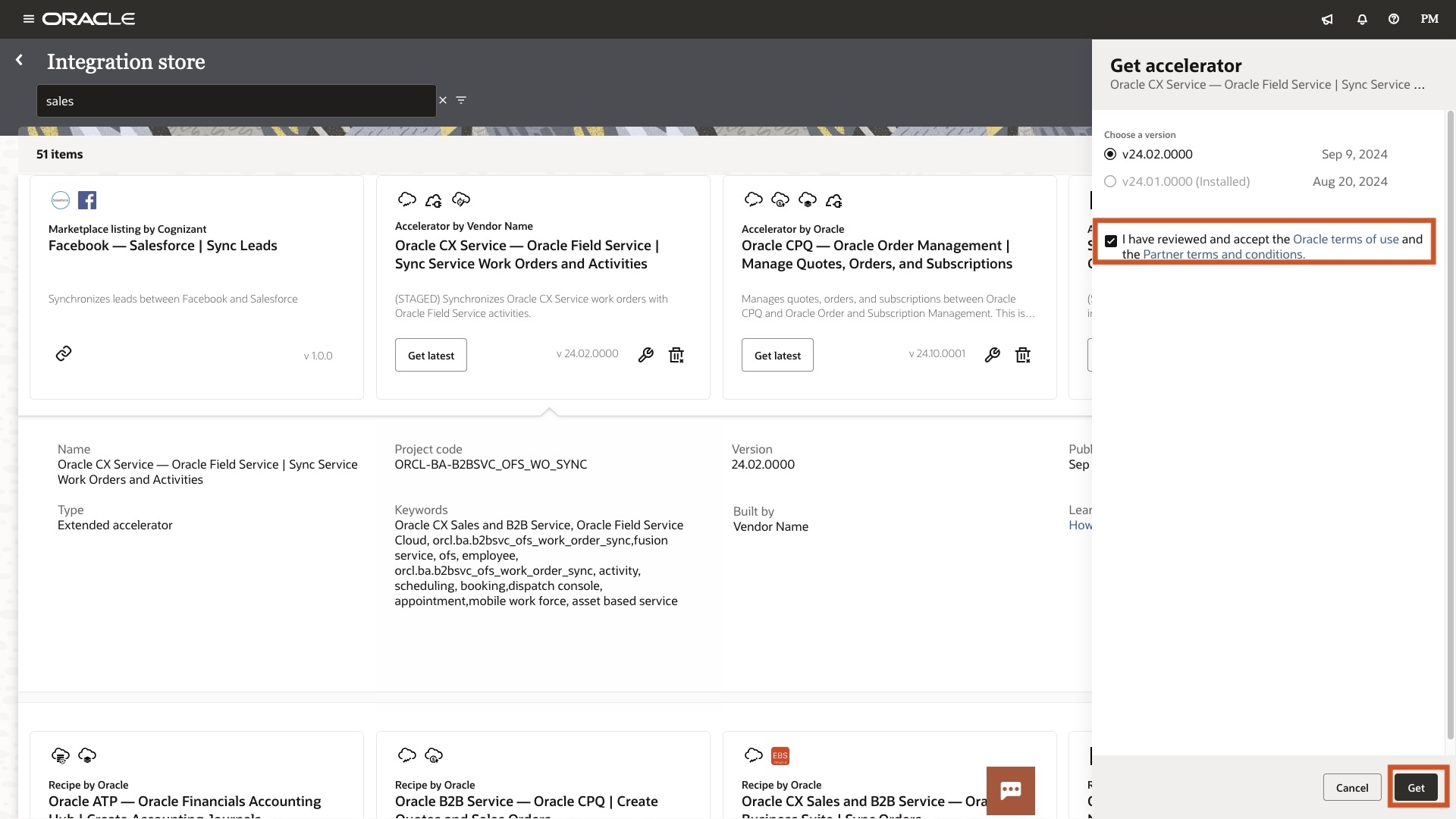Open the help question mark icon
Viewport: 1456px width, 819px height.
coord(1394,20)
